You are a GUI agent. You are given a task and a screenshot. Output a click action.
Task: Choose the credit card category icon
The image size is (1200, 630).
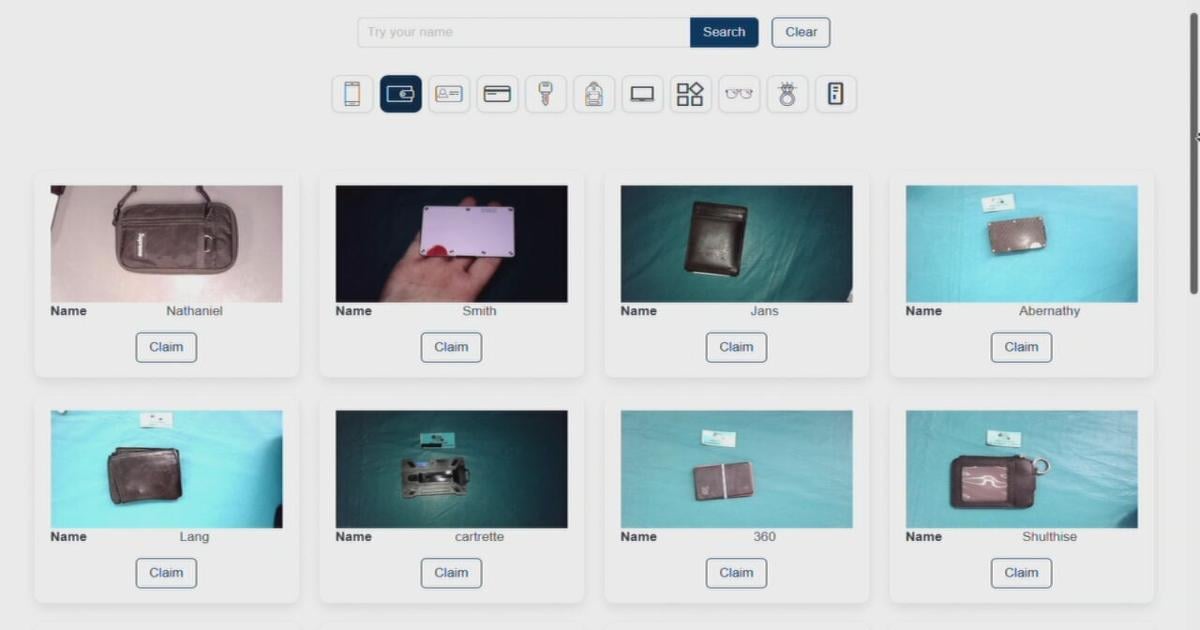coord(497,94)
